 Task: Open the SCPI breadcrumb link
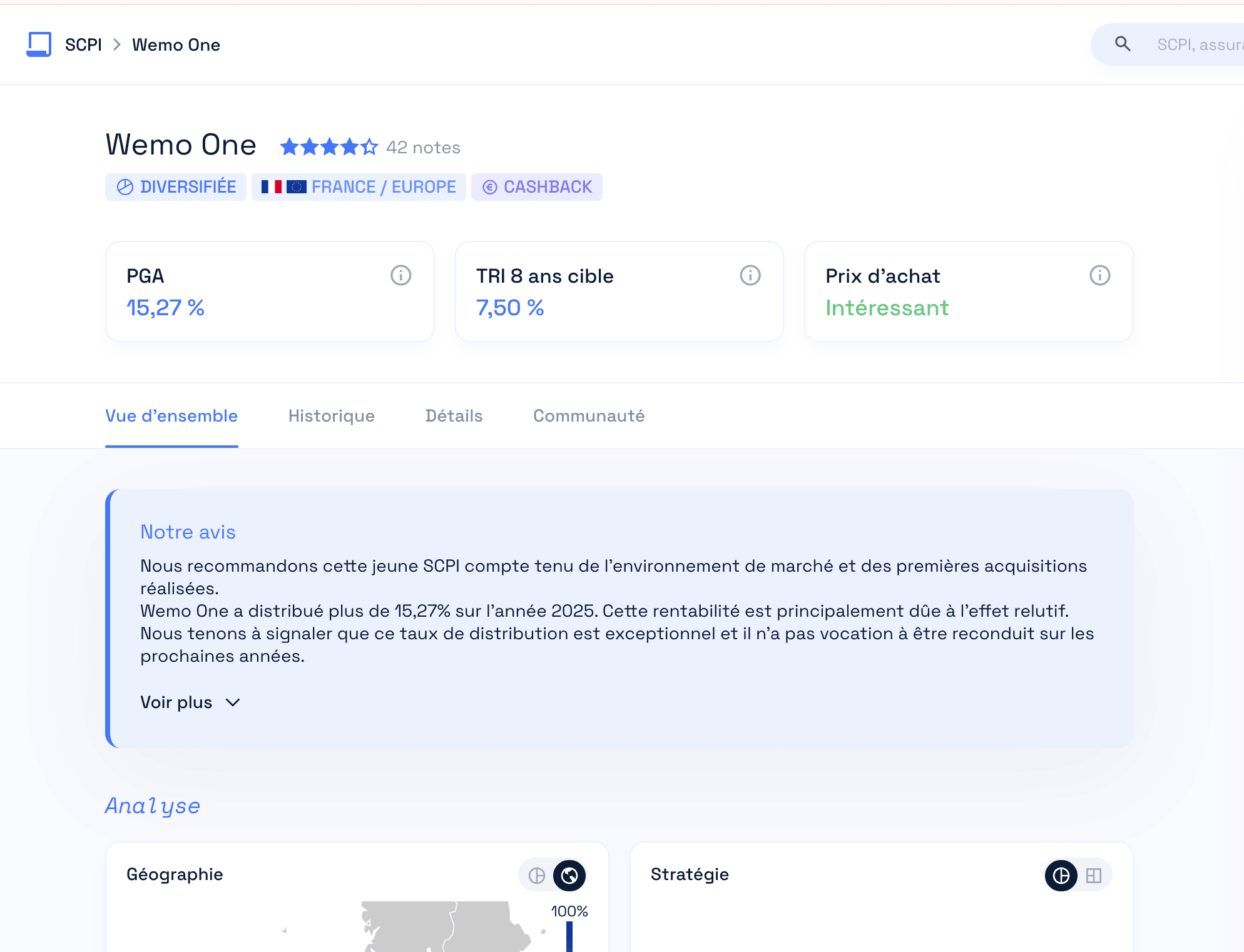click(83, 45)
